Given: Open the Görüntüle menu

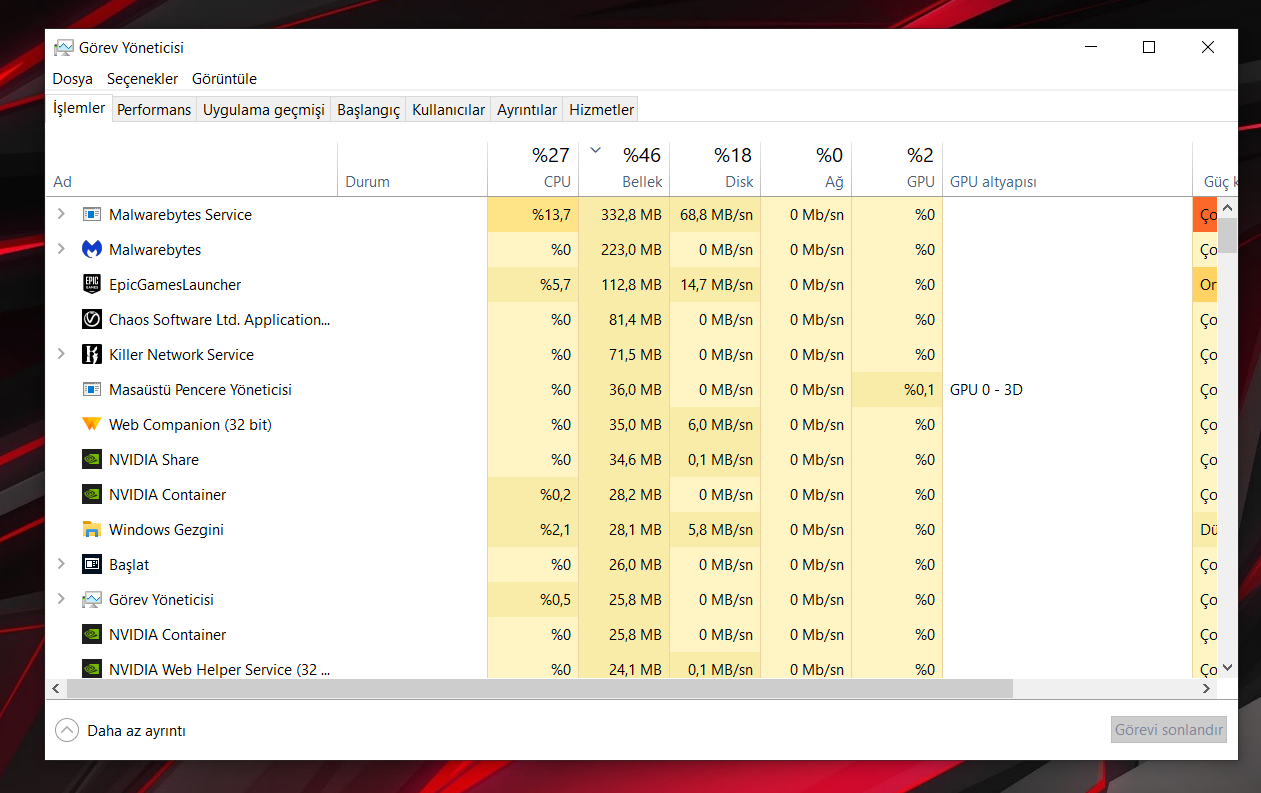Looking at the screenshot, I should (224, 79).
